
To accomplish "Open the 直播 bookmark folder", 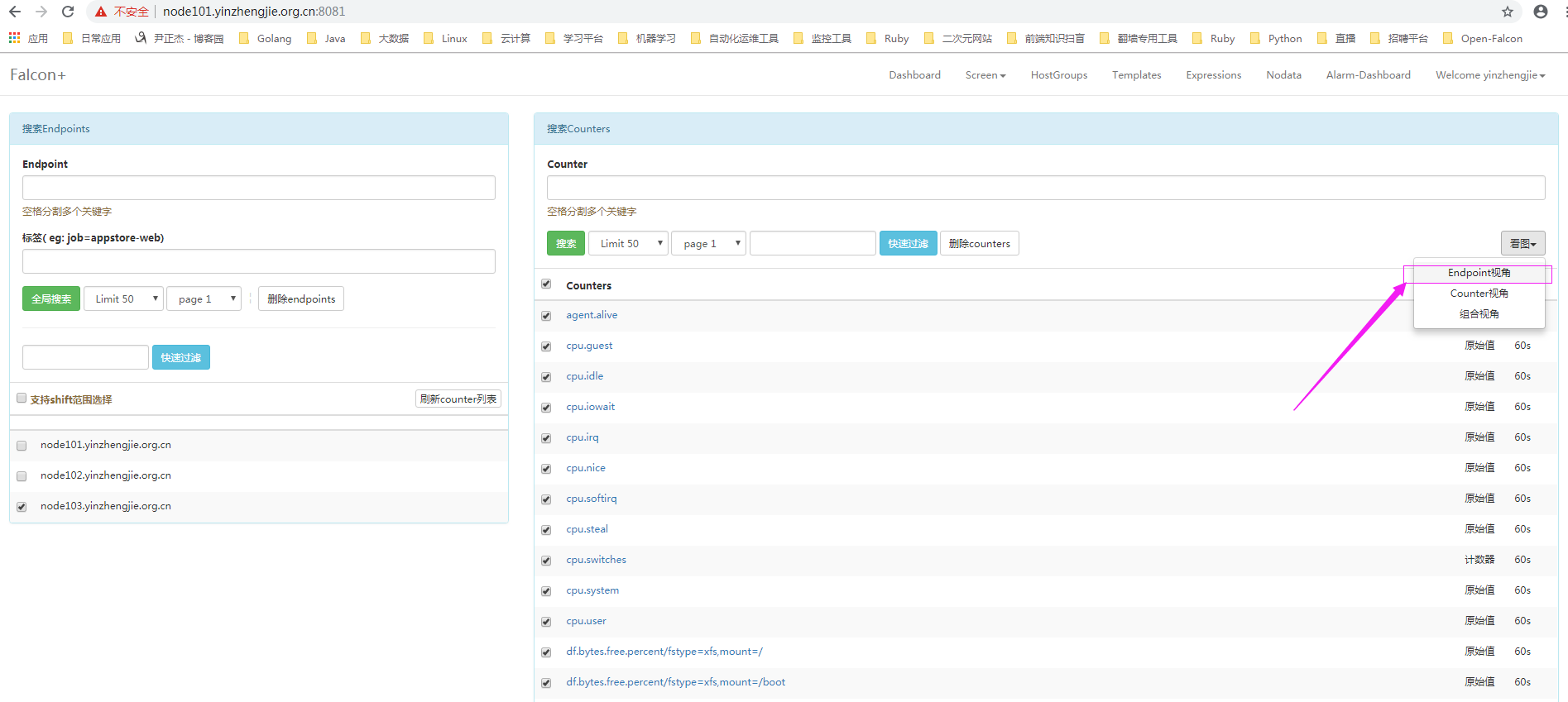I will (1336, 38).
